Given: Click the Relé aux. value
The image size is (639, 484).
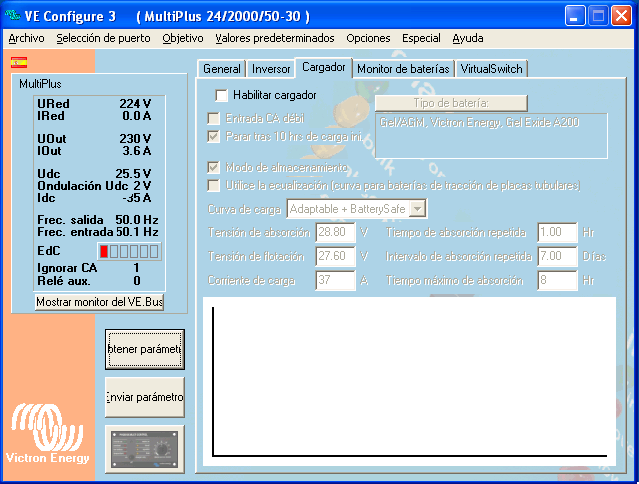Looking at the screenshot, I should click(x=137, y=281).
